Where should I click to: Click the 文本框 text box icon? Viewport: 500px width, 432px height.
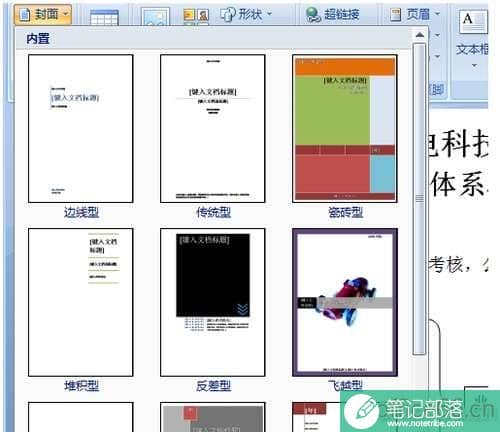coord(473,22)
